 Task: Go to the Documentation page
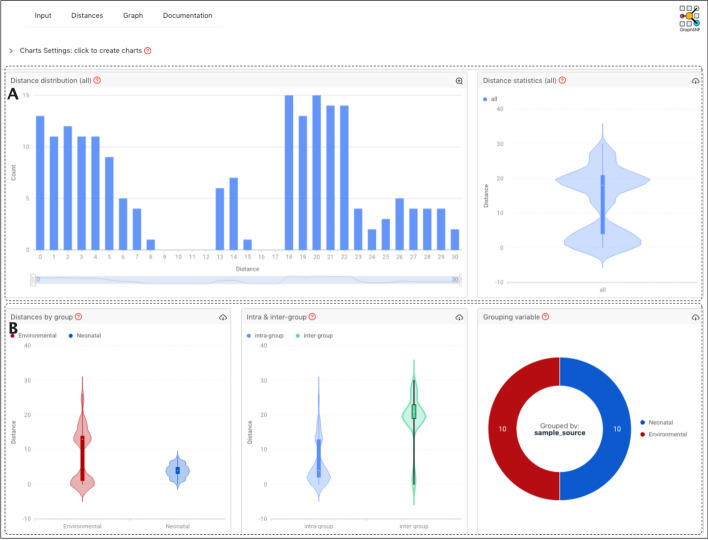tap(187, 16)
